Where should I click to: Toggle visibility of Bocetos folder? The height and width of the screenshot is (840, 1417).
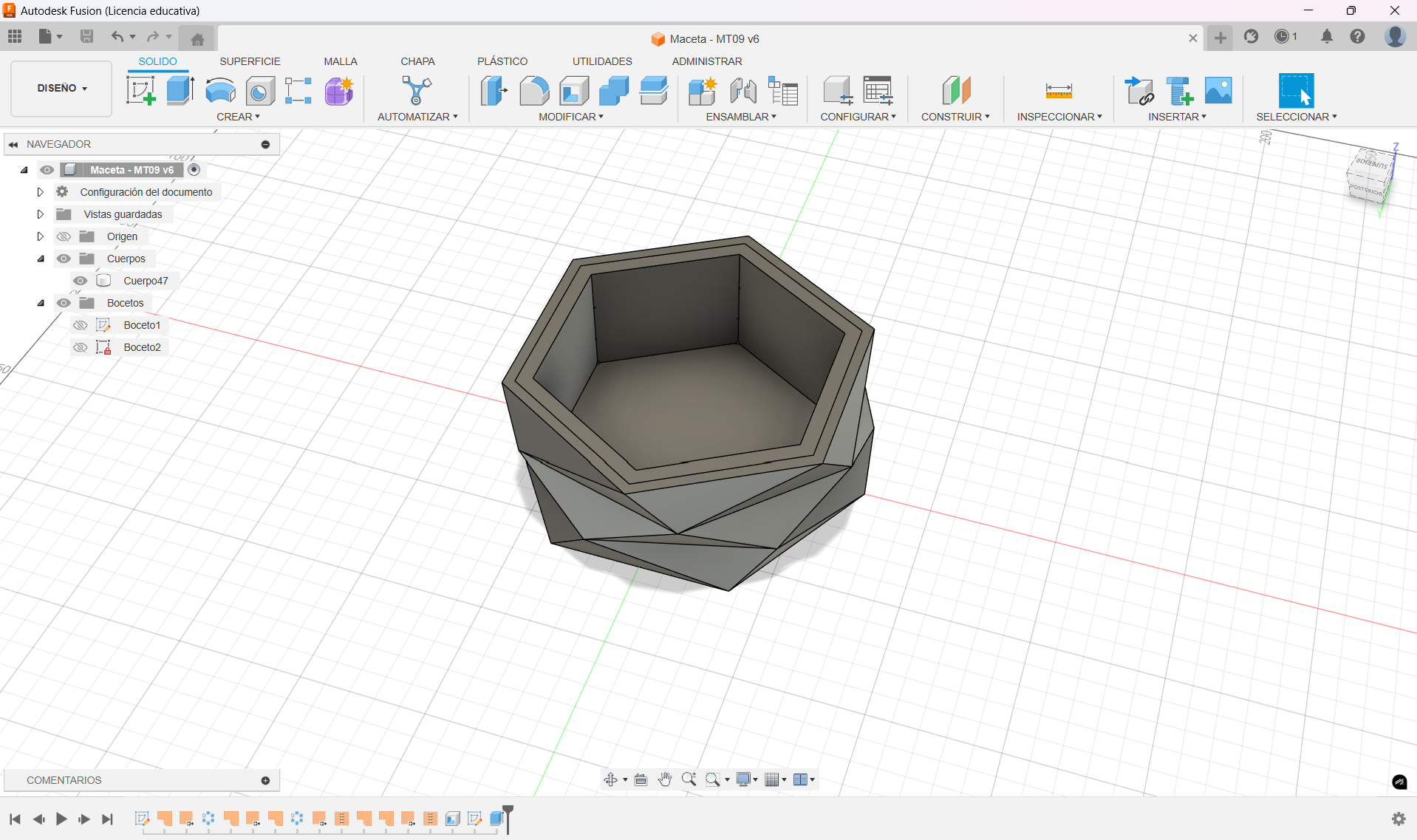64,303
